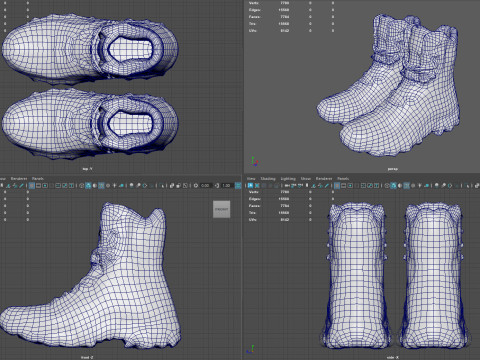Use All Lights in front view panel
The width and height of the screenshot is (480, 360).
point(115,185)
